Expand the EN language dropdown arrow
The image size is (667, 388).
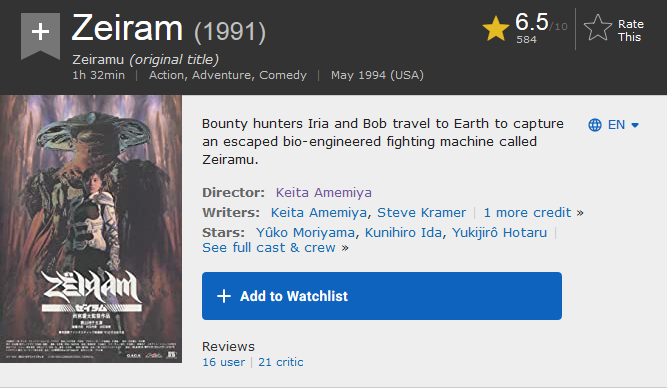(x=635, y=125)
